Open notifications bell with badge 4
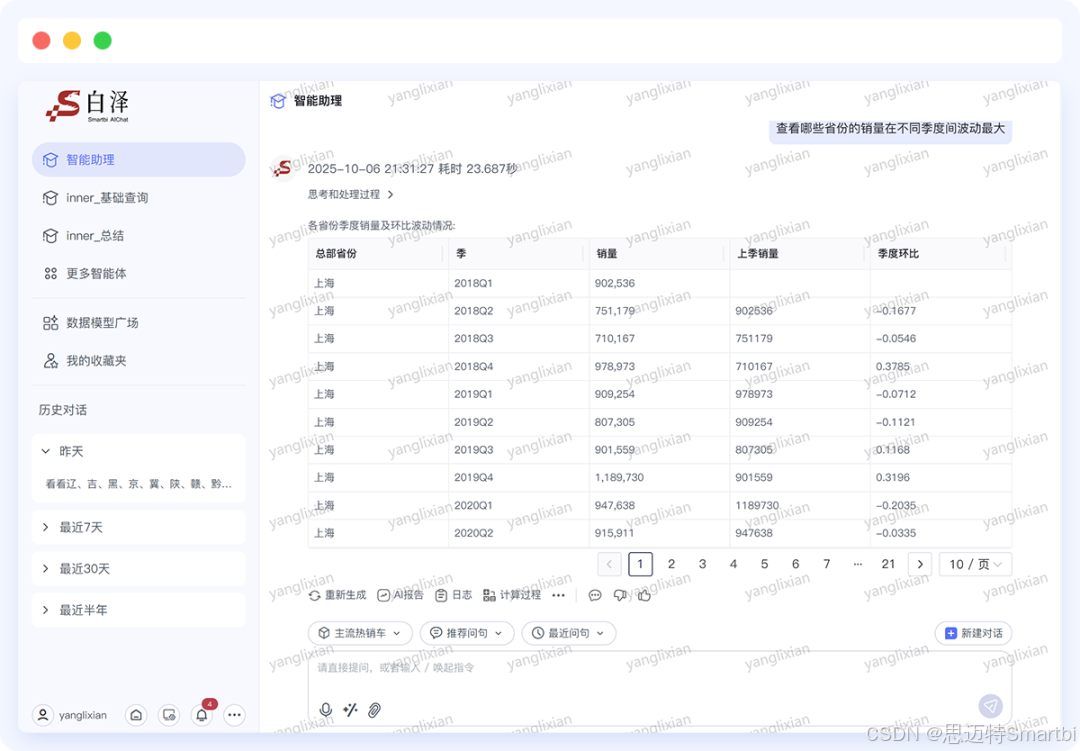This screenshot has height=751, width=1080. (x=202, y=715)
